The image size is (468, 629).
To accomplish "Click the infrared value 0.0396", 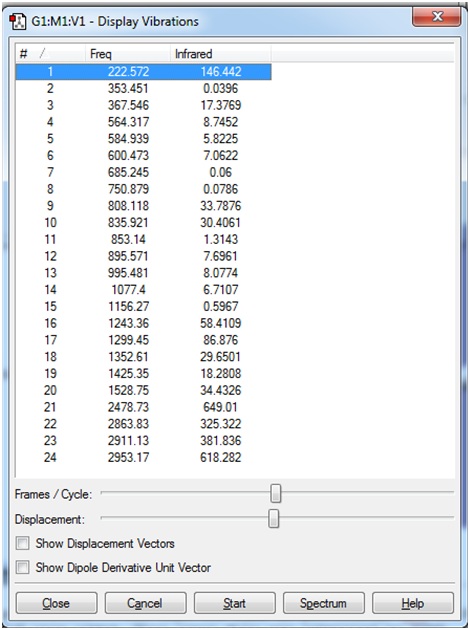I will click(221, 88).
